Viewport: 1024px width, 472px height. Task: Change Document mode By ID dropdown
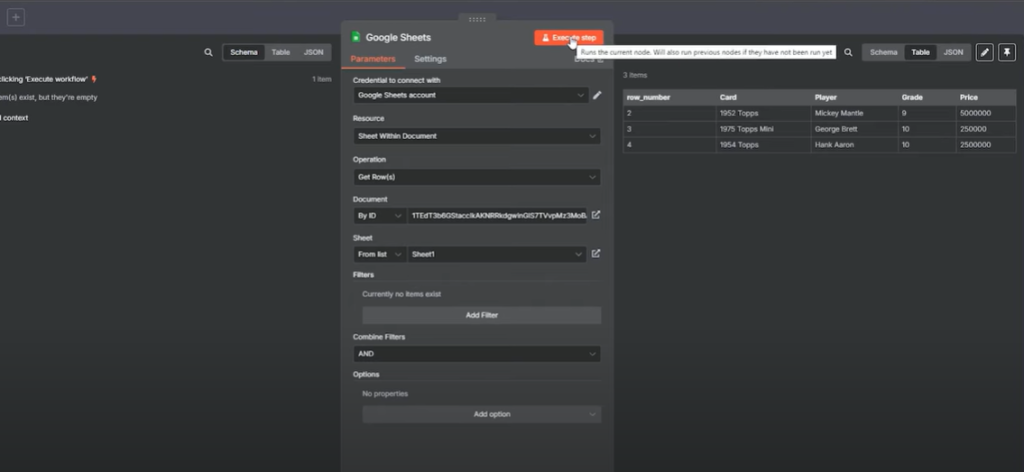(379, 216)
